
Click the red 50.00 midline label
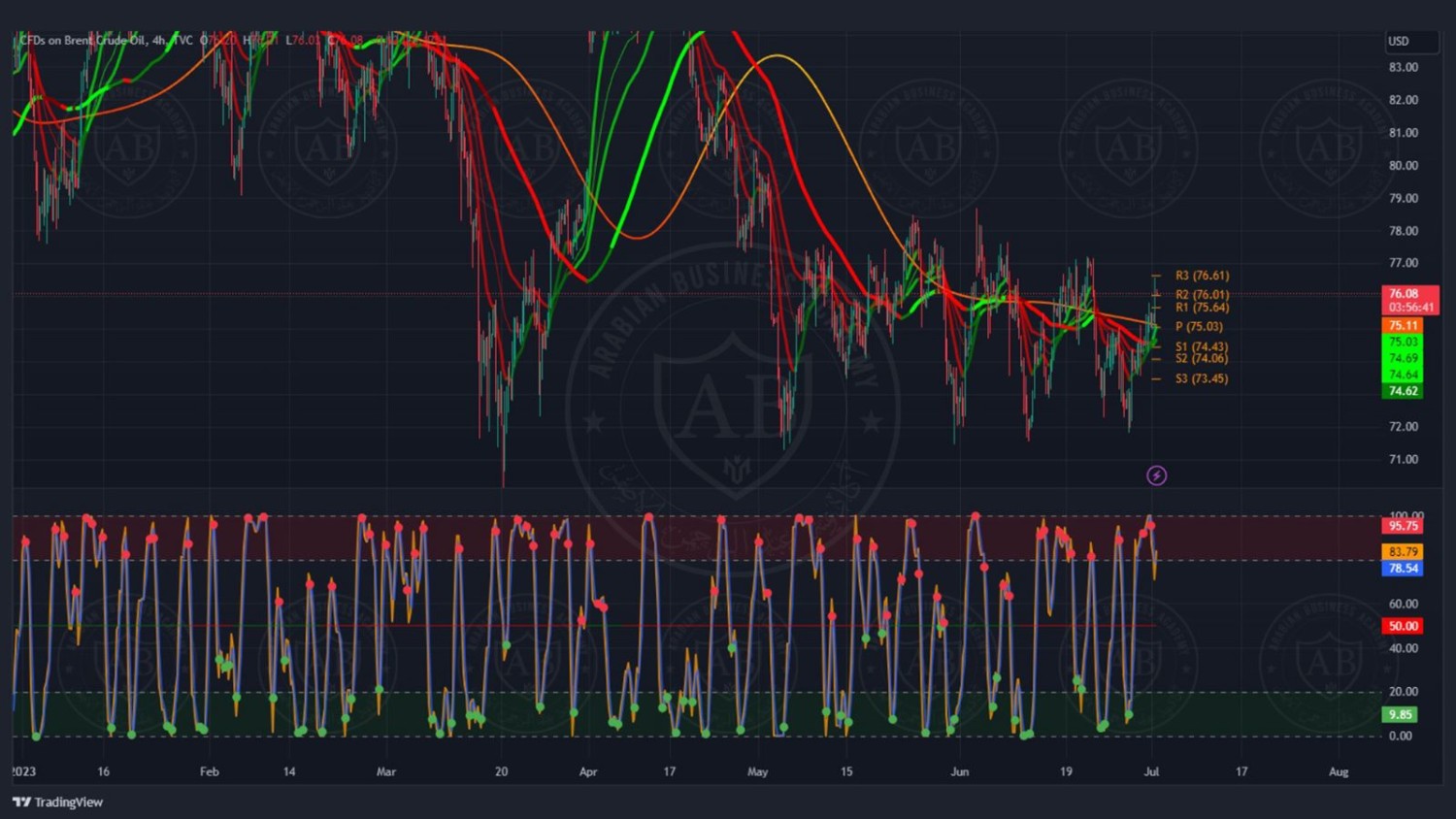pos(1403,626)
